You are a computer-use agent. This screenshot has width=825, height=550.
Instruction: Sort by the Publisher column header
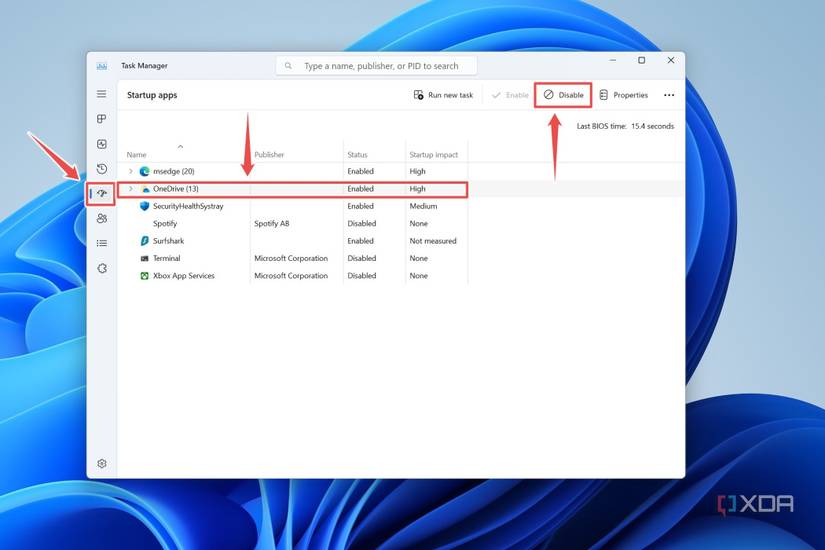269,155
